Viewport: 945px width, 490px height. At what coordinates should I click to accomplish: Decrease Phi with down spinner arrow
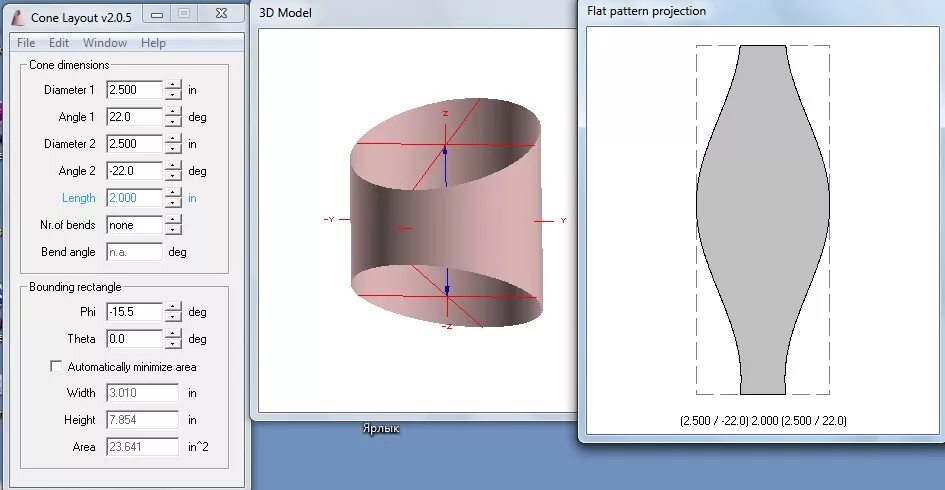[173, 317]
